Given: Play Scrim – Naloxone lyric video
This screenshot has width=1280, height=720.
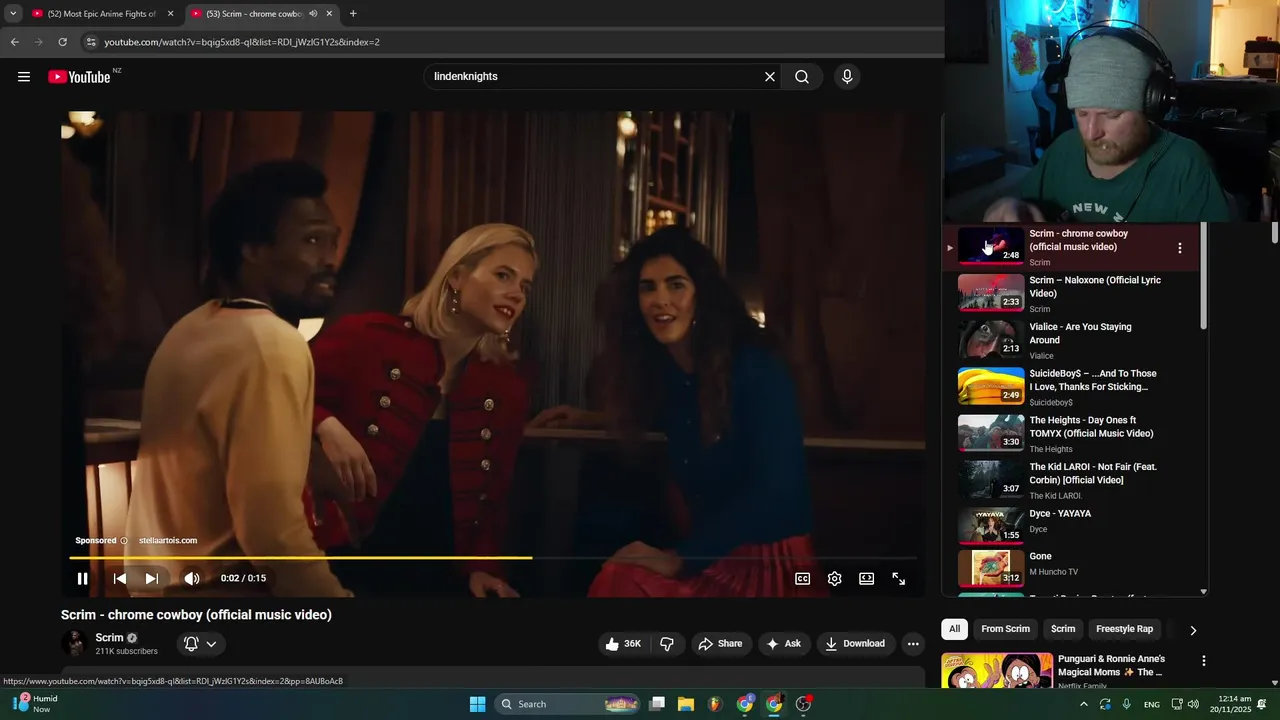Looking at the screenshot, I should pos(1071,294).
